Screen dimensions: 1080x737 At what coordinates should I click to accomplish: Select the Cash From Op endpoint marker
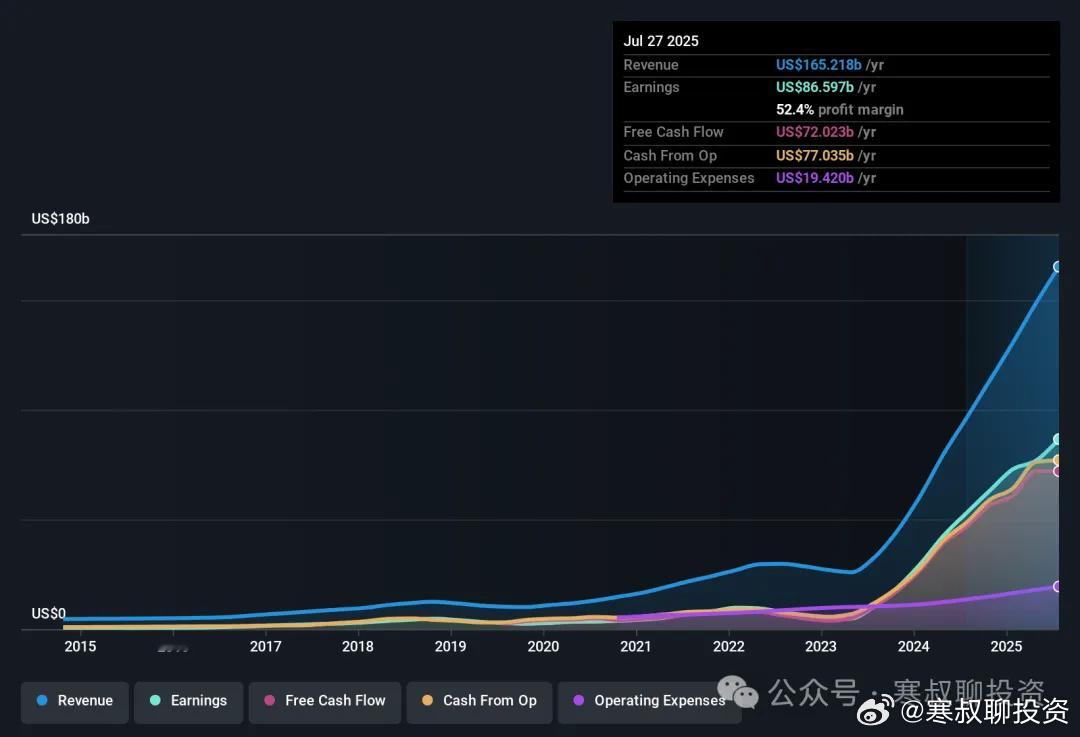(x=1057, y=459)
